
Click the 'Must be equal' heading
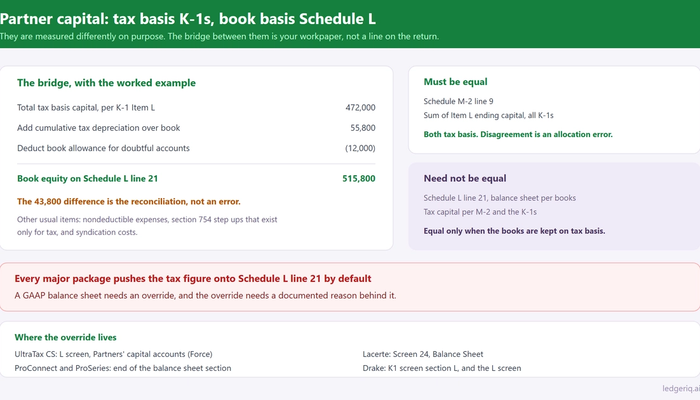[455, 82]
